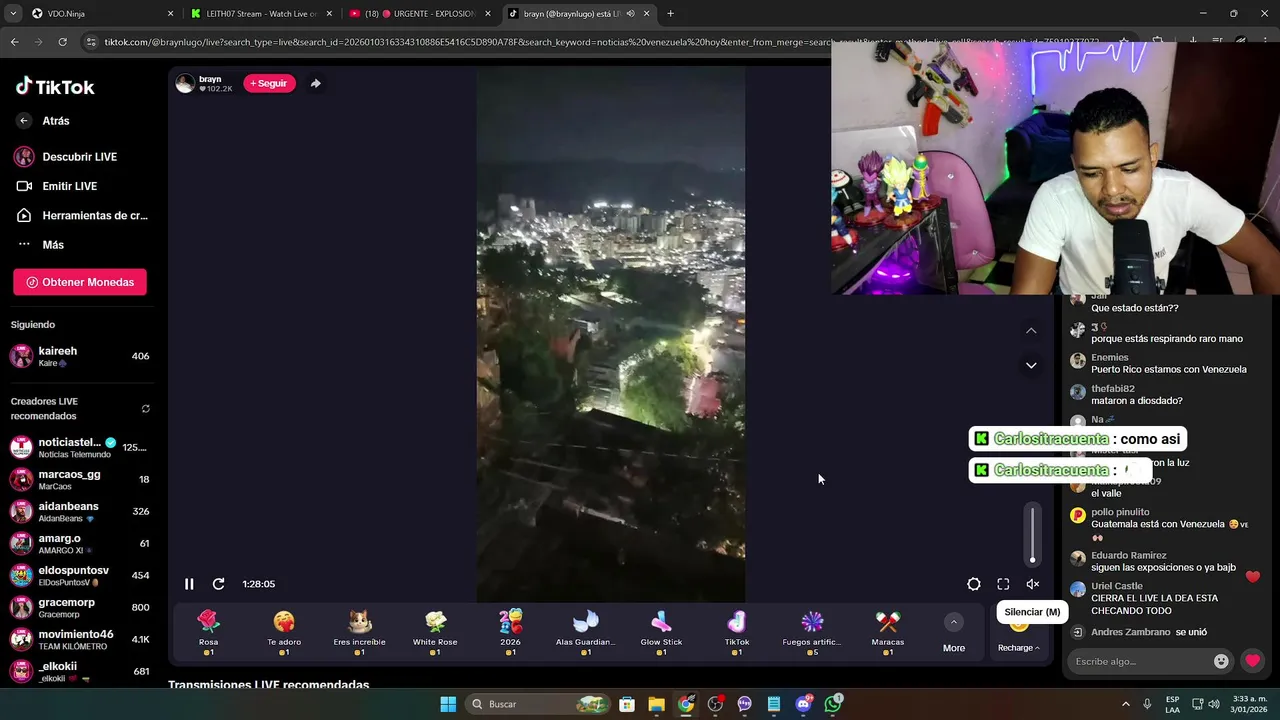Open aidanbeans recommended live
This screenshot has height=720, width=1280.
pyautogui.click(x=80, y=511)
